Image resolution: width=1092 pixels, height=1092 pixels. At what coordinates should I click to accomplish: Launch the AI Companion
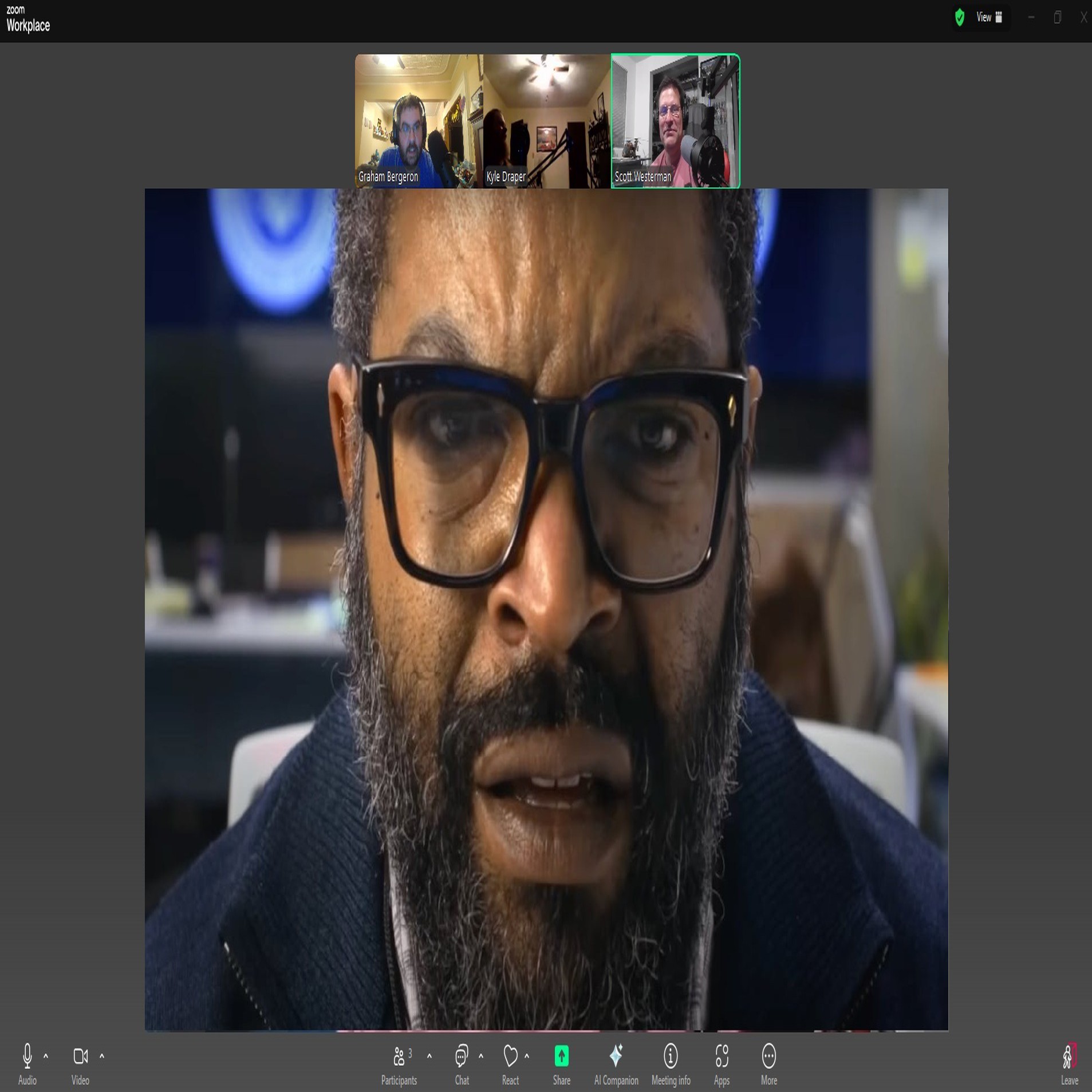tap(616, 1064)
